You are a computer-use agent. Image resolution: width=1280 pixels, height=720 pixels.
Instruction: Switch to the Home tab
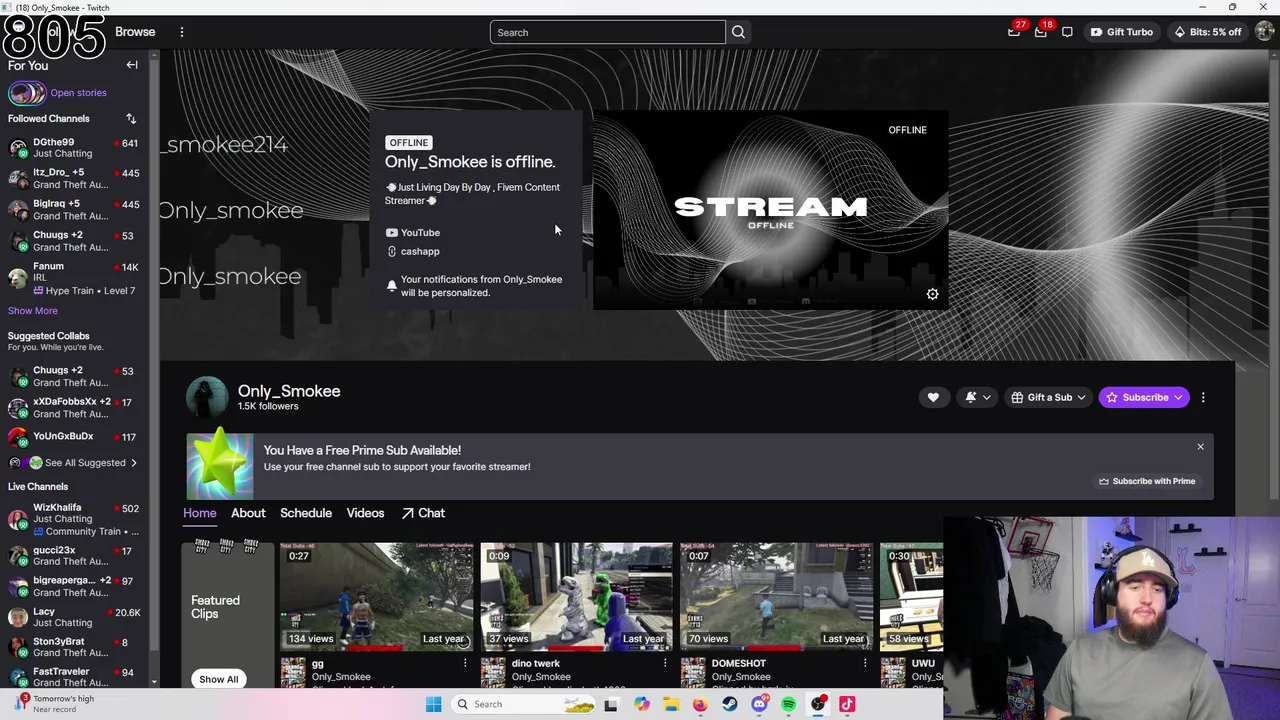pos(199,513)
